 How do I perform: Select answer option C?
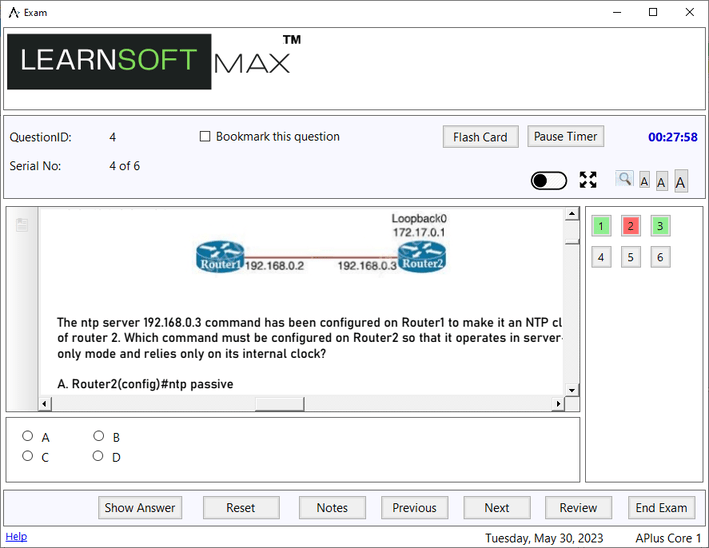point(28,456)
